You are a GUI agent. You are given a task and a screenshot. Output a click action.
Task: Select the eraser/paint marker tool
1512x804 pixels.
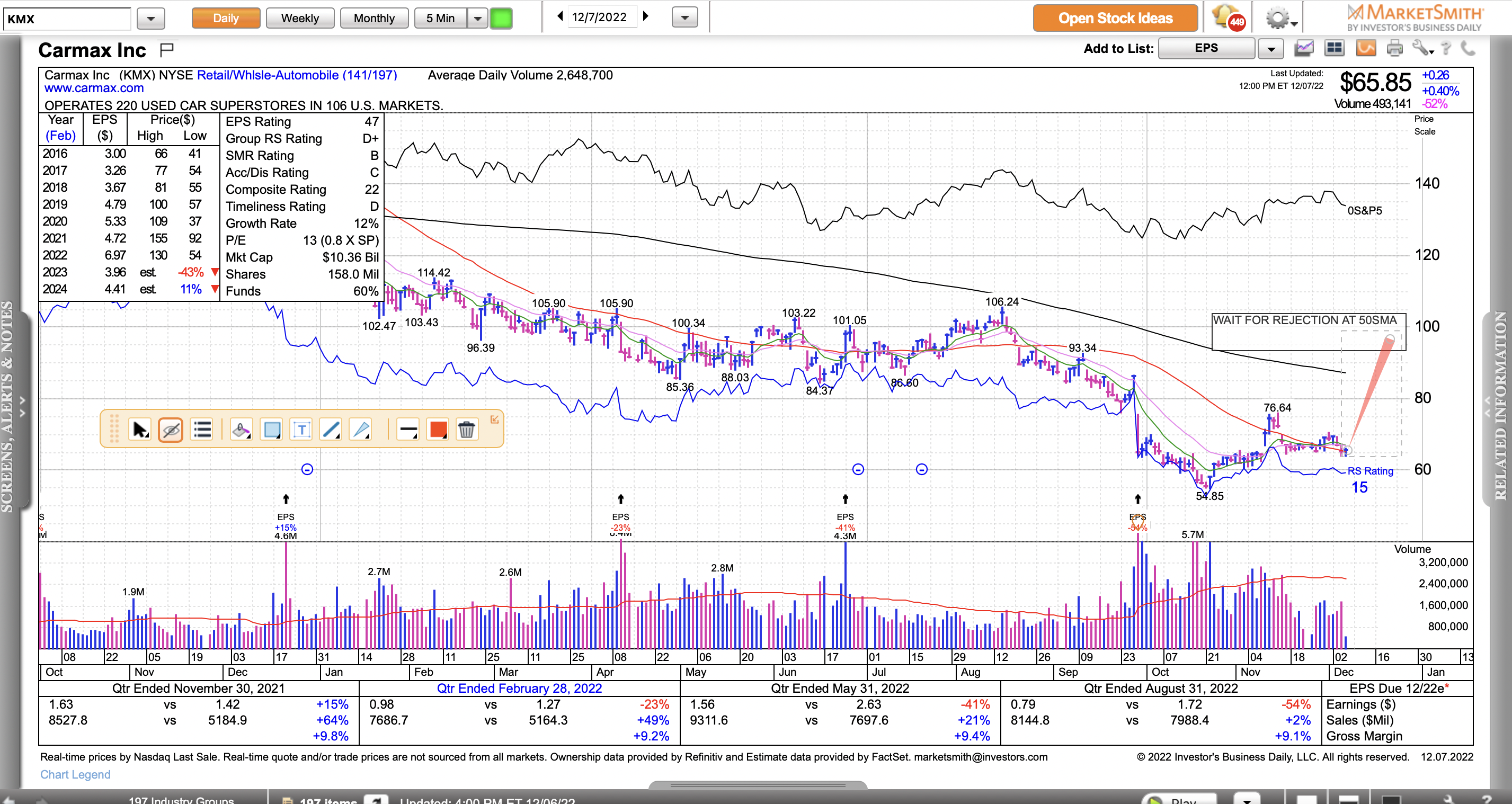click(241, 430)
